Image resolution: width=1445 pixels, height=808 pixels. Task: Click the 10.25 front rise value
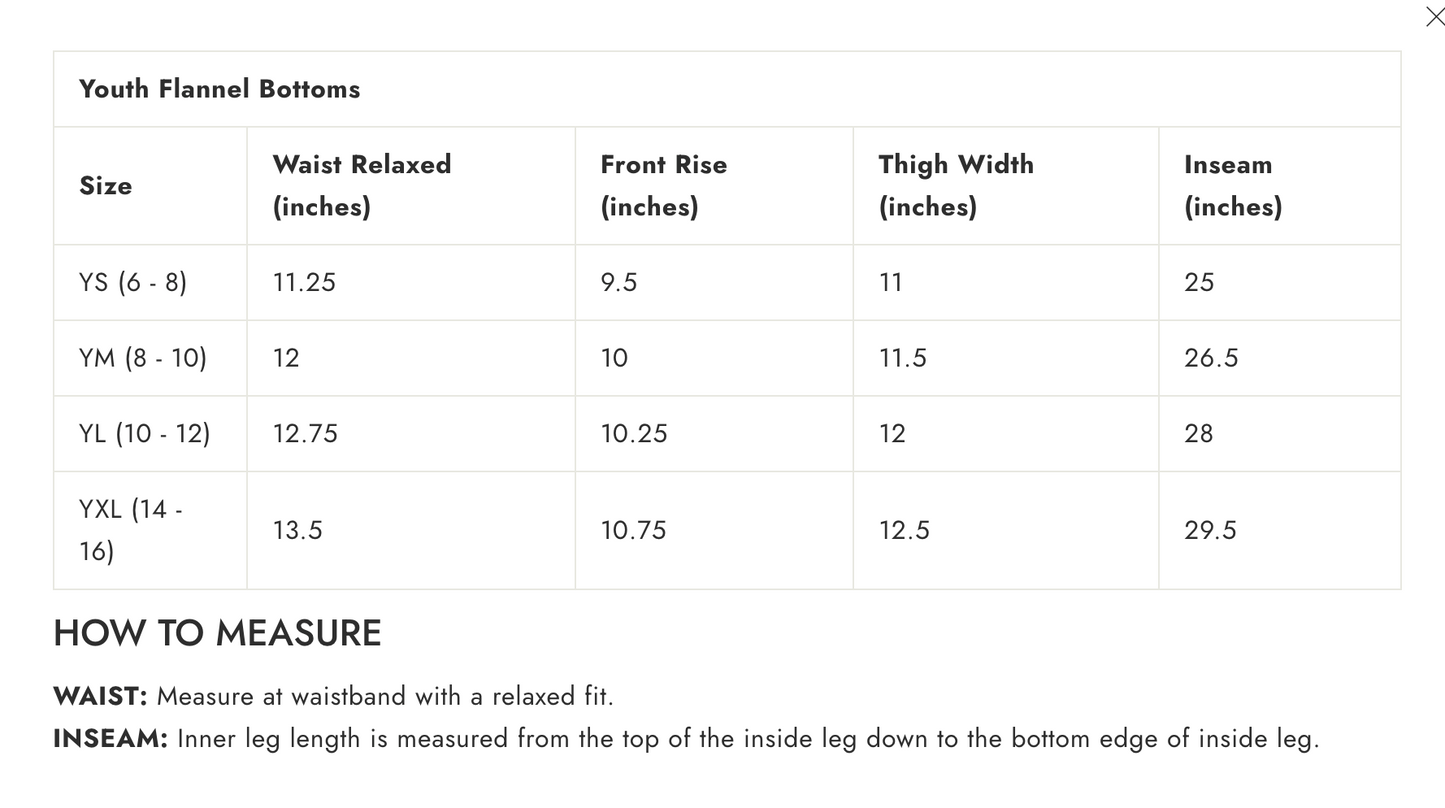click(634, 434)
